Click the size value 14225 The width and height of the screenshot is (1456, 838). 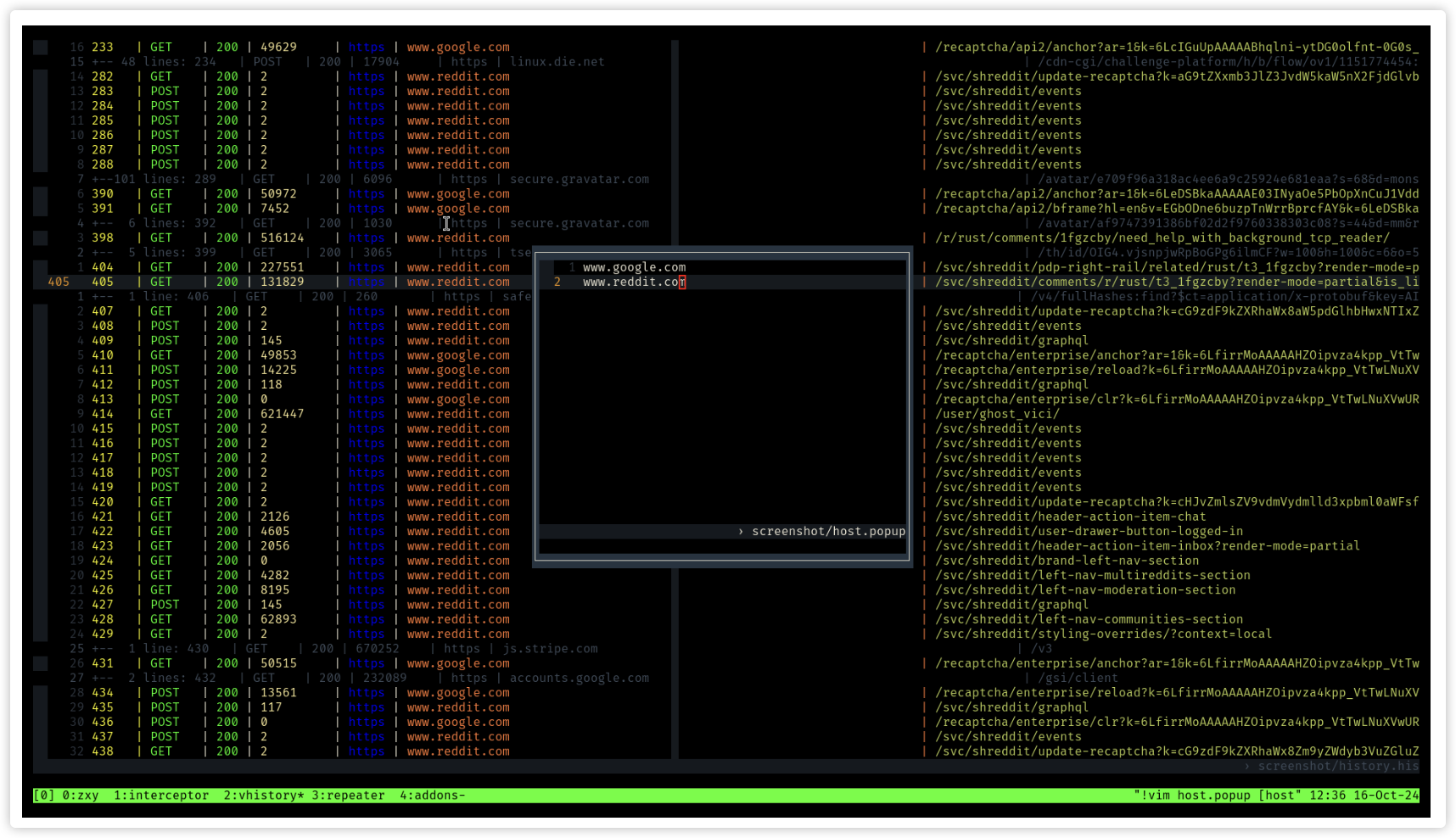point(278,370)
